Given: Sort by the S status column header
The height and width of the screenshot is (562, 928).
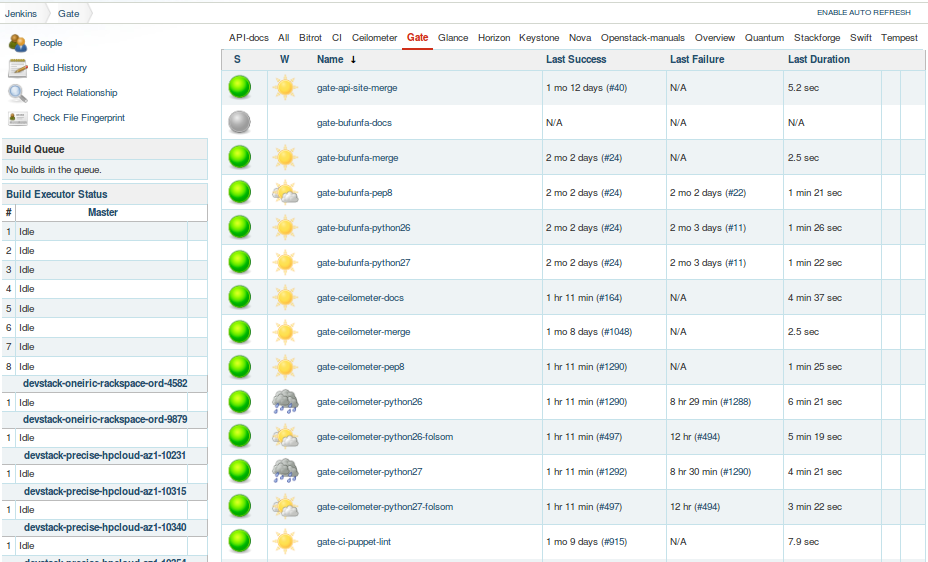Looking at the screenshot, I should pos(237,59).
